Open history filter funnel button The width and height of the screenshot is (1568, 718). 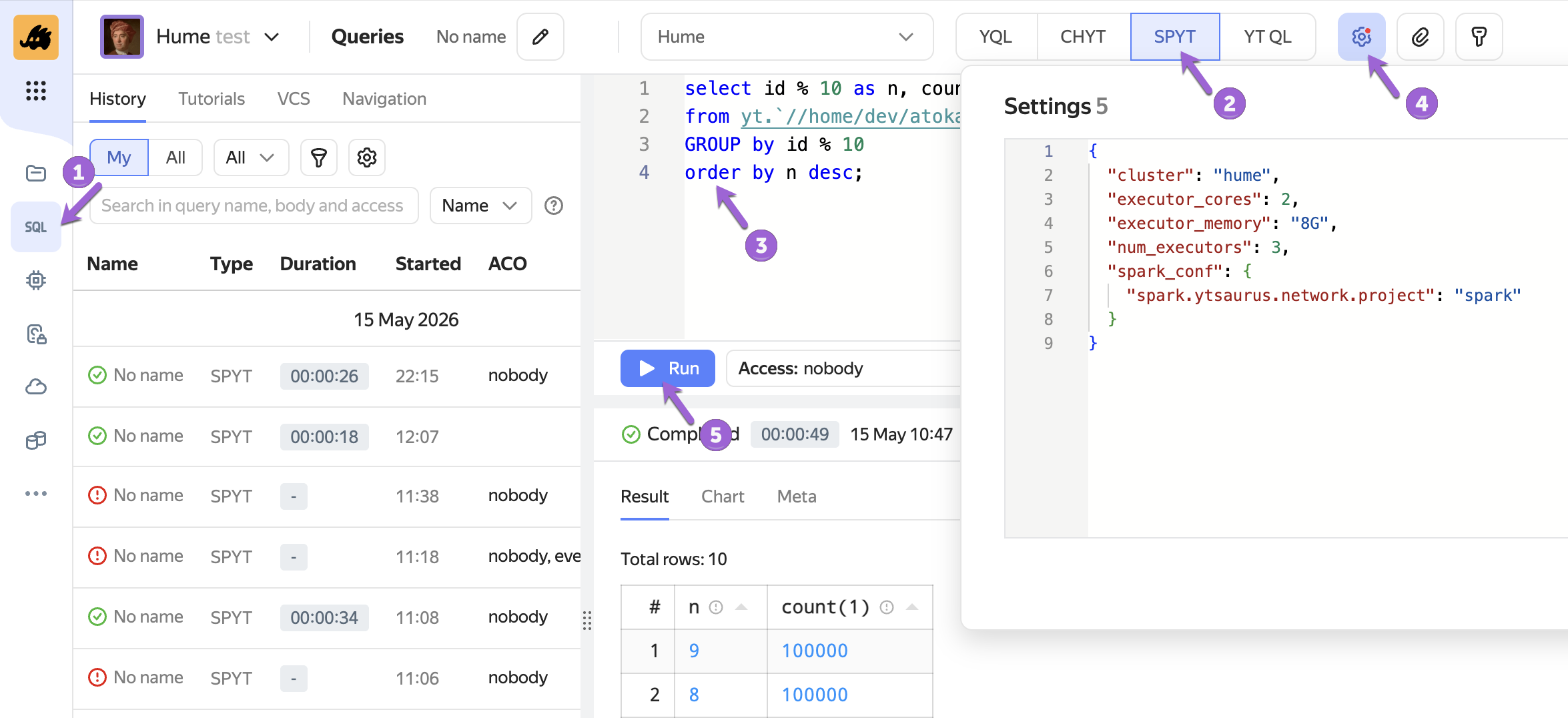tap(319, 157)
